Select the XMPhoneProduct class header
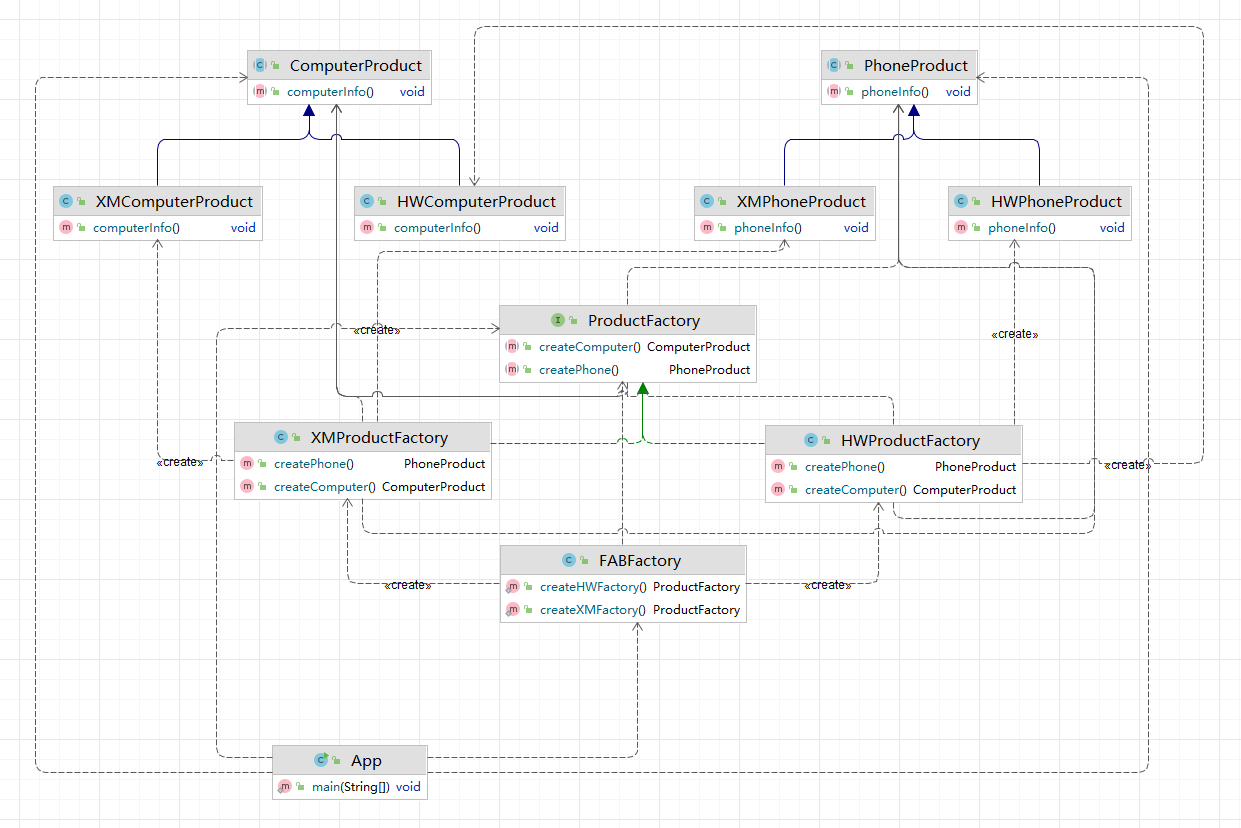1241x828 pixels. (x=785, y=201)
